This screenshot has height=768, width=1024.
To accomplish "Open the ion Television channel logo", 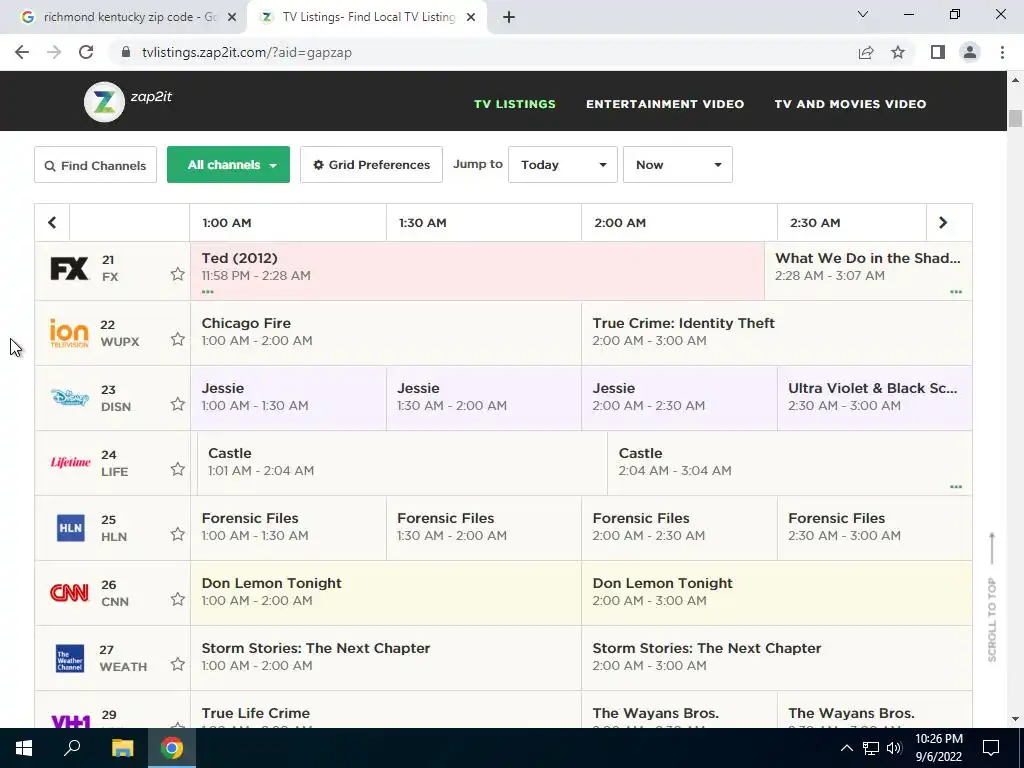I will 69,333.
